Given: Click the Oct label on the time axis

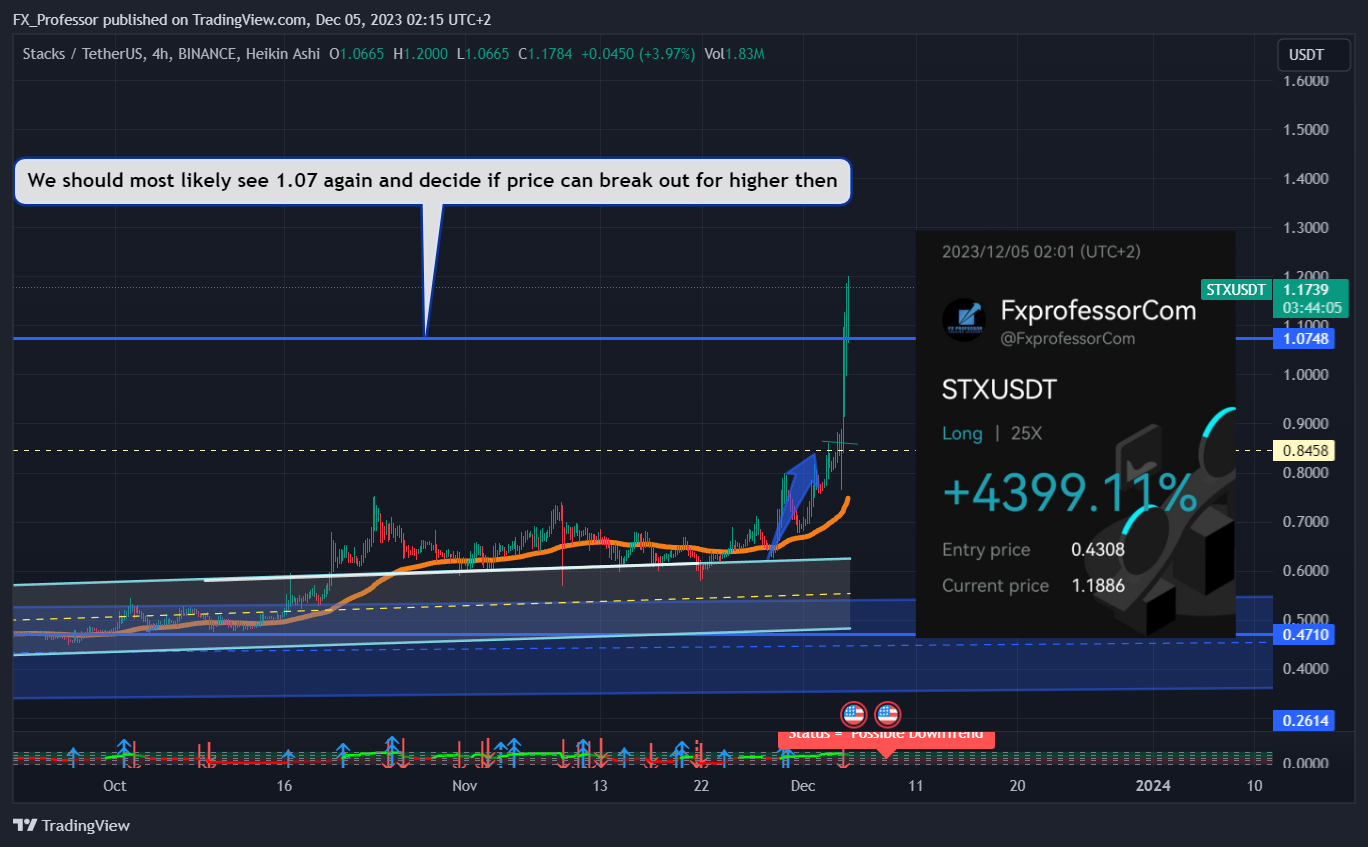Looking at the screenshot, I should [x=115, y=786].
